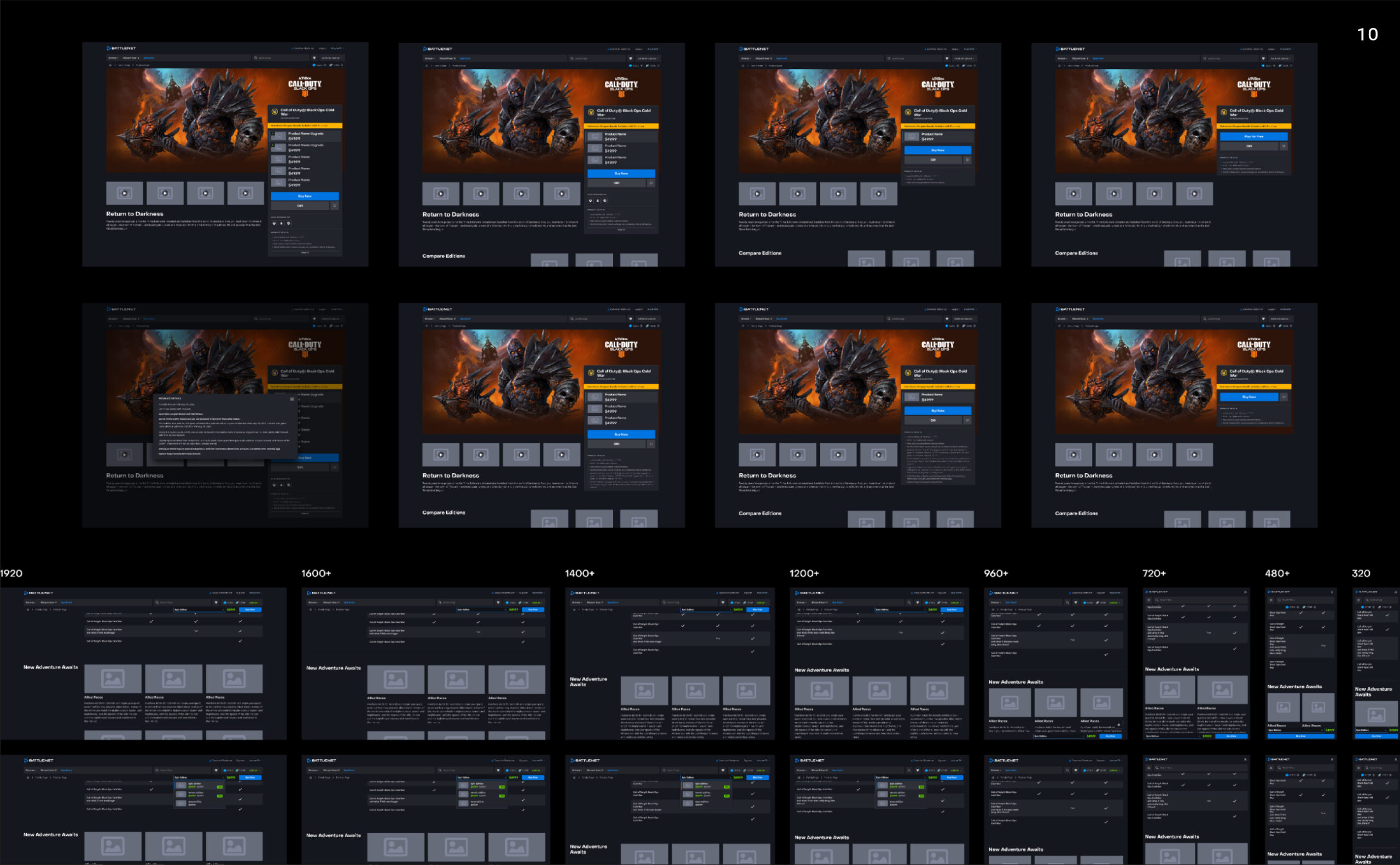1400x865 pixels.
Task: Click the Play for Free button
Action: [1253, 137]
